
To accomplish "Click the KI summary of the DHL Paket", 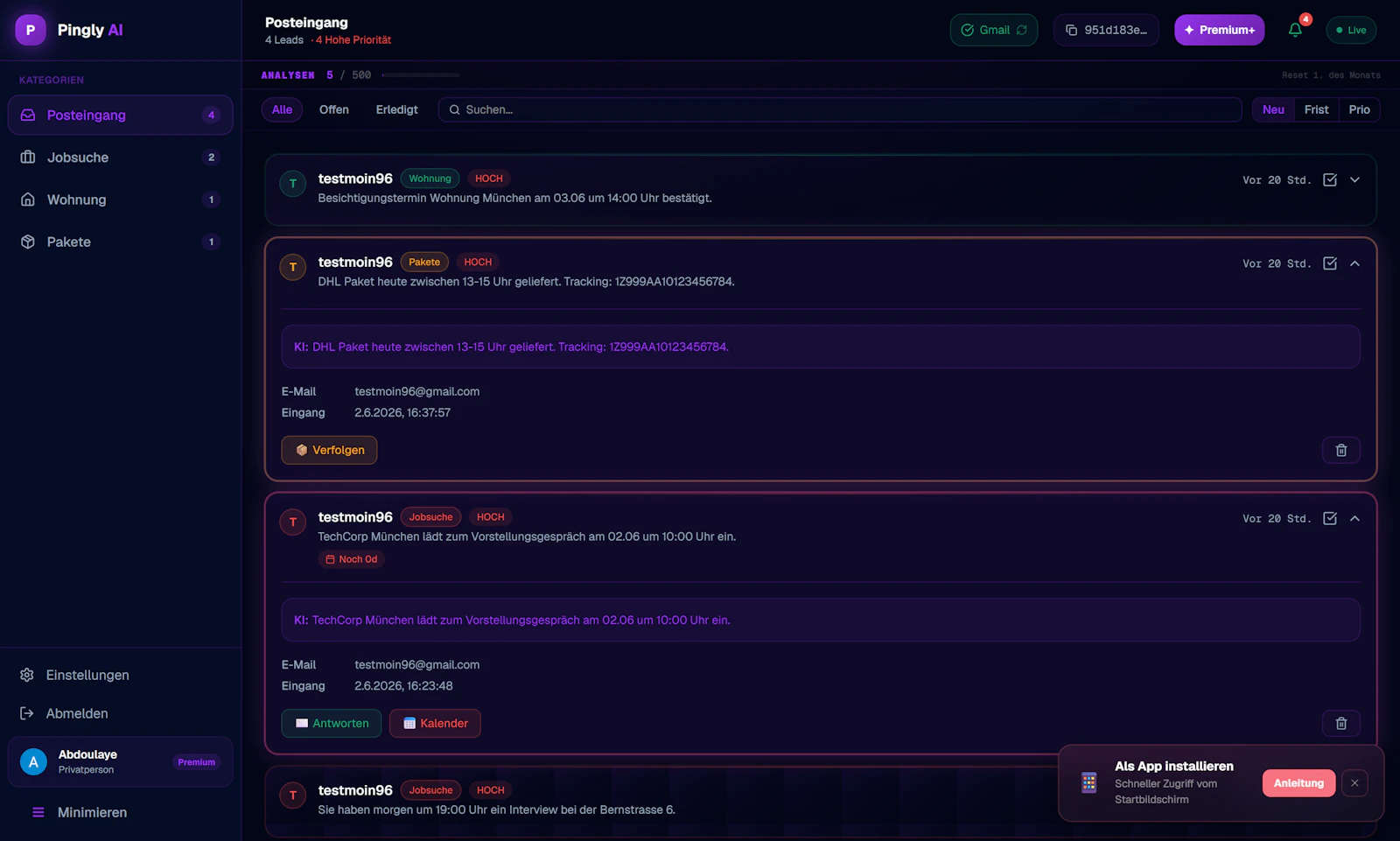I will pyautogui.click(x=821, y=347).
